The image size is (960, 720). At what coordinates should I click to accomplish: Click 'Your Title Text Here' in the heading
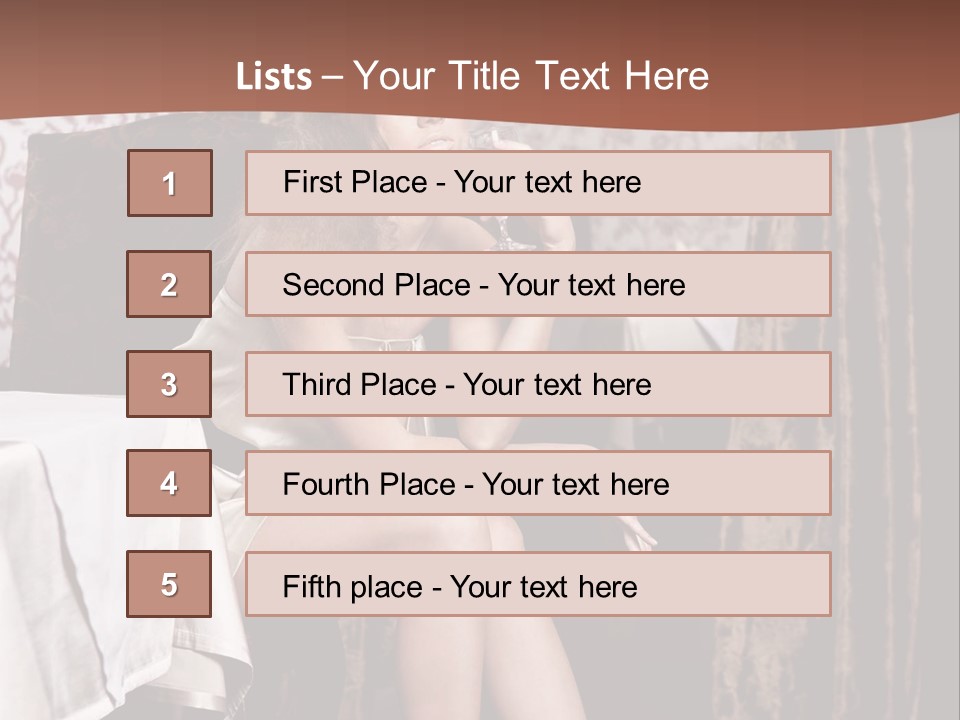coord(531,77)
